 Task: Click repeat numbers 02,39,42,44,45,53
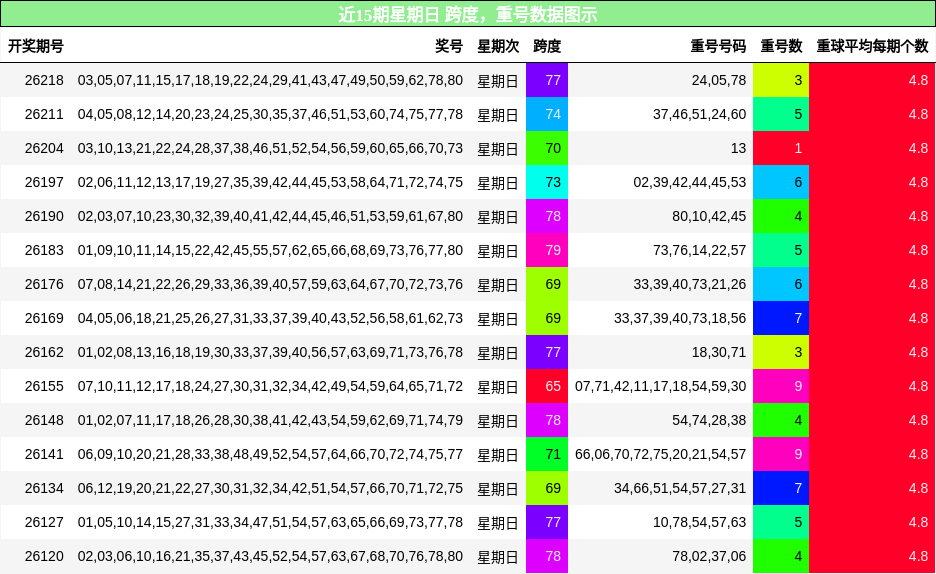coord(690,183)
